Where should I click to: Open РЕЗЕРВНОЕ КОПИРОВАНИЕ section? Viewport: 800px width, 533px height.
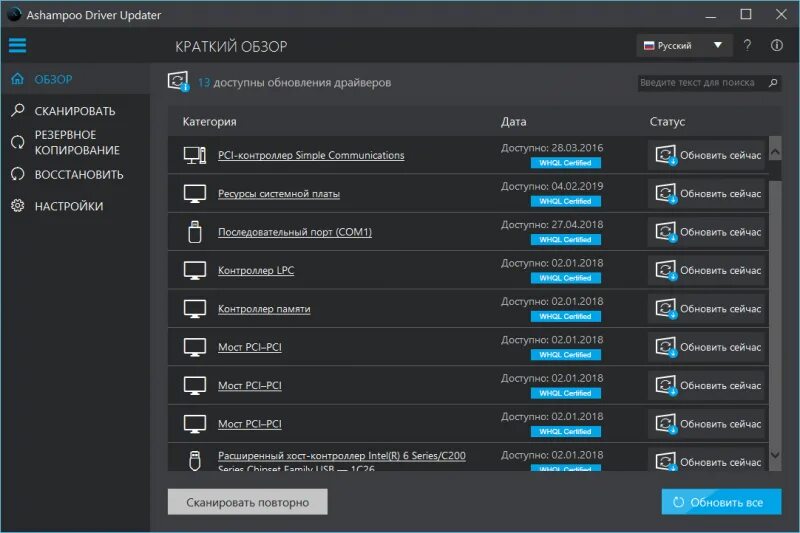tap(76, 142)
